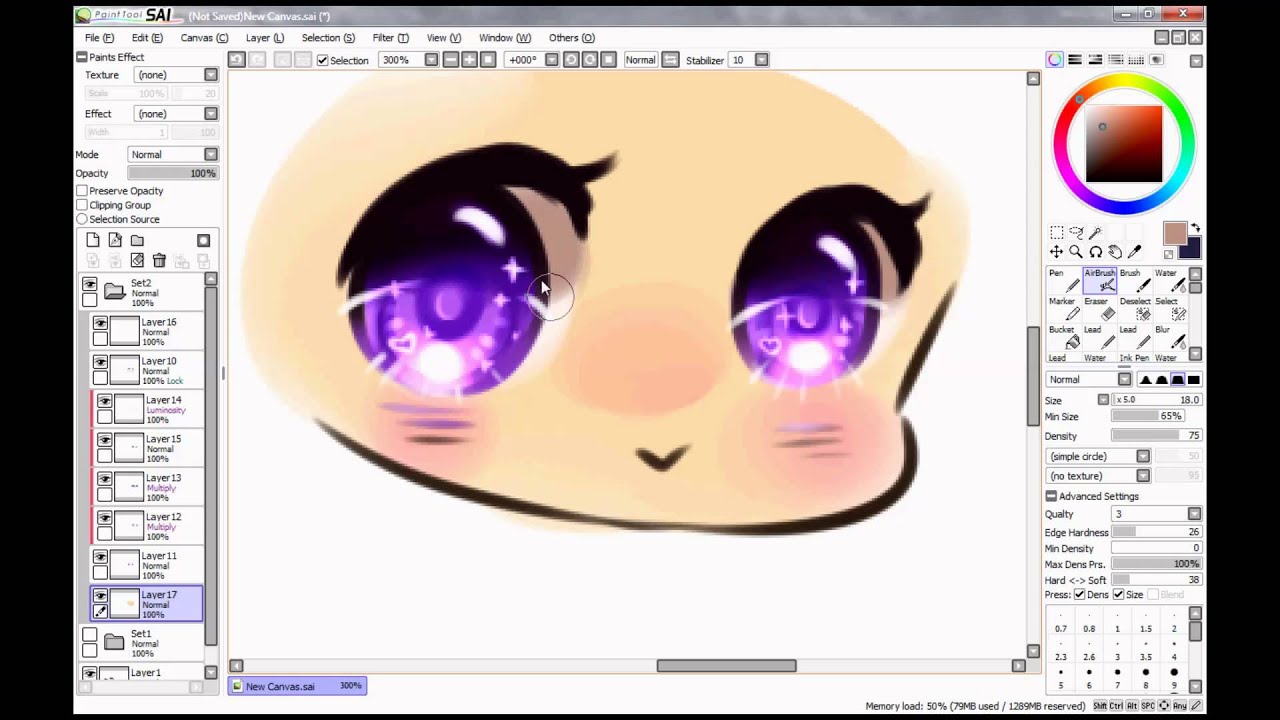Toggle visibility of the Set2 folder
Image resolution: width=1280 pixels, height=720 pixels.
tap(90, 284)
